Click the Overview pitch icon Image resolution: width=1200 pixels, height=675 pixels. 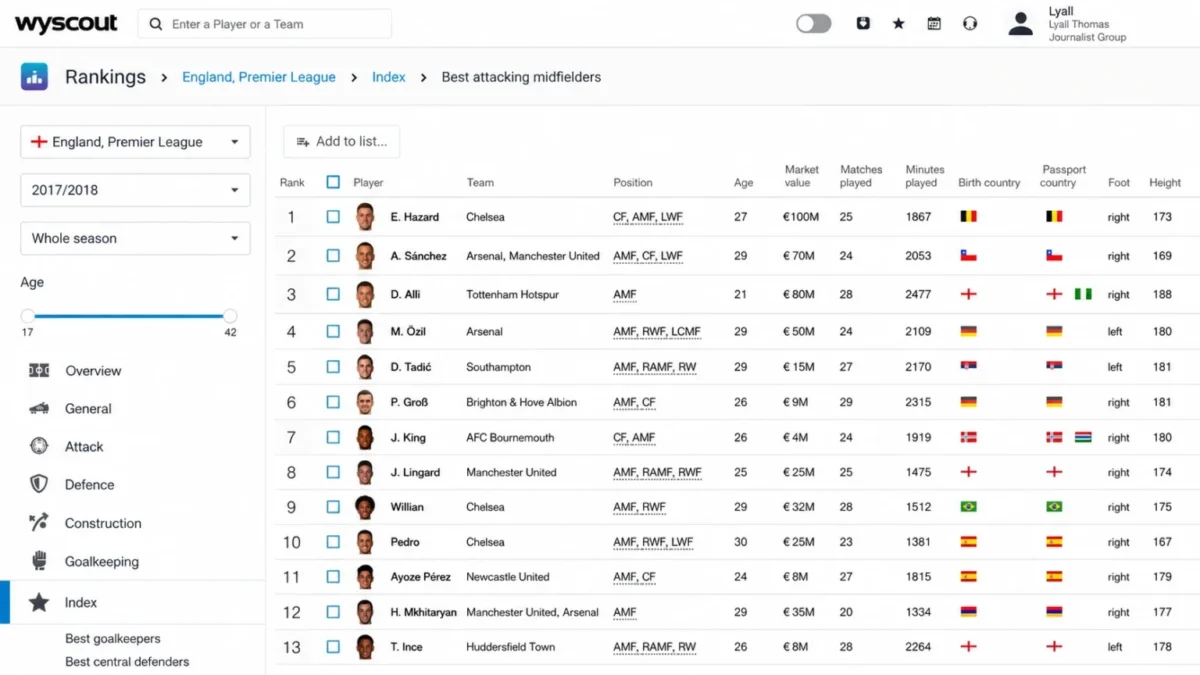point(39,370)
